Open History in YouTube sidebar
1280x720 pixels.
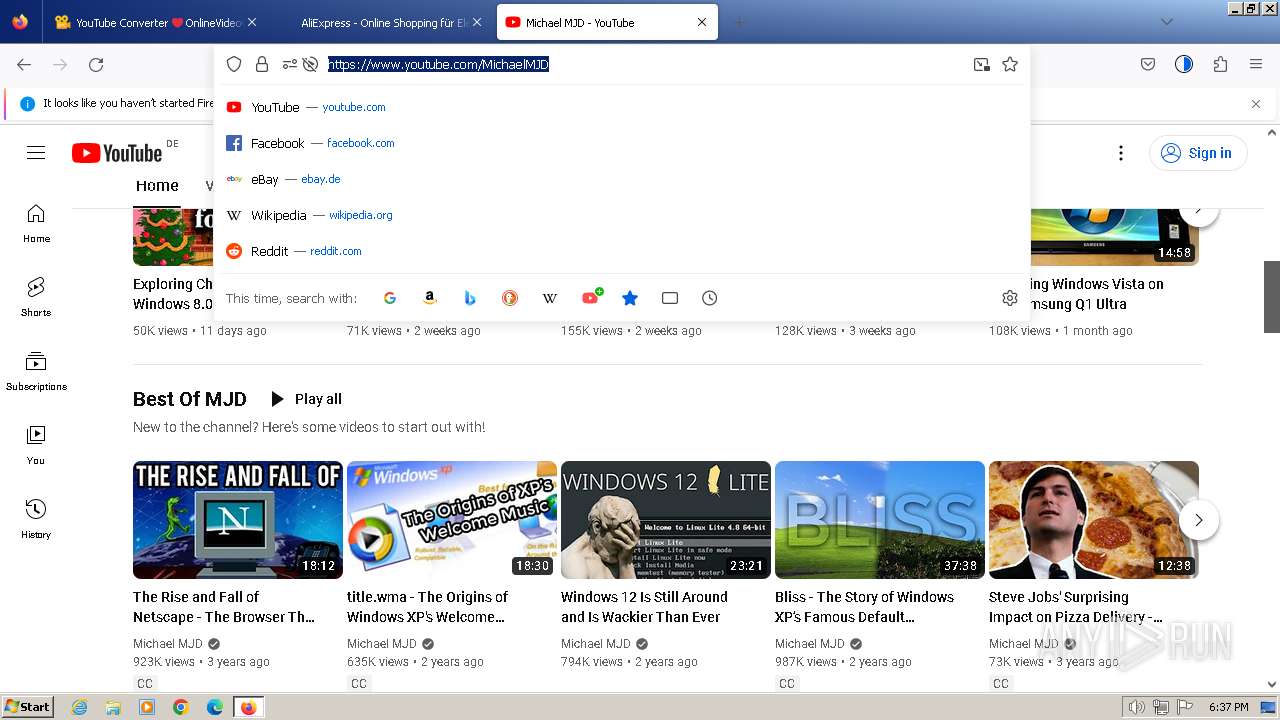36,519
